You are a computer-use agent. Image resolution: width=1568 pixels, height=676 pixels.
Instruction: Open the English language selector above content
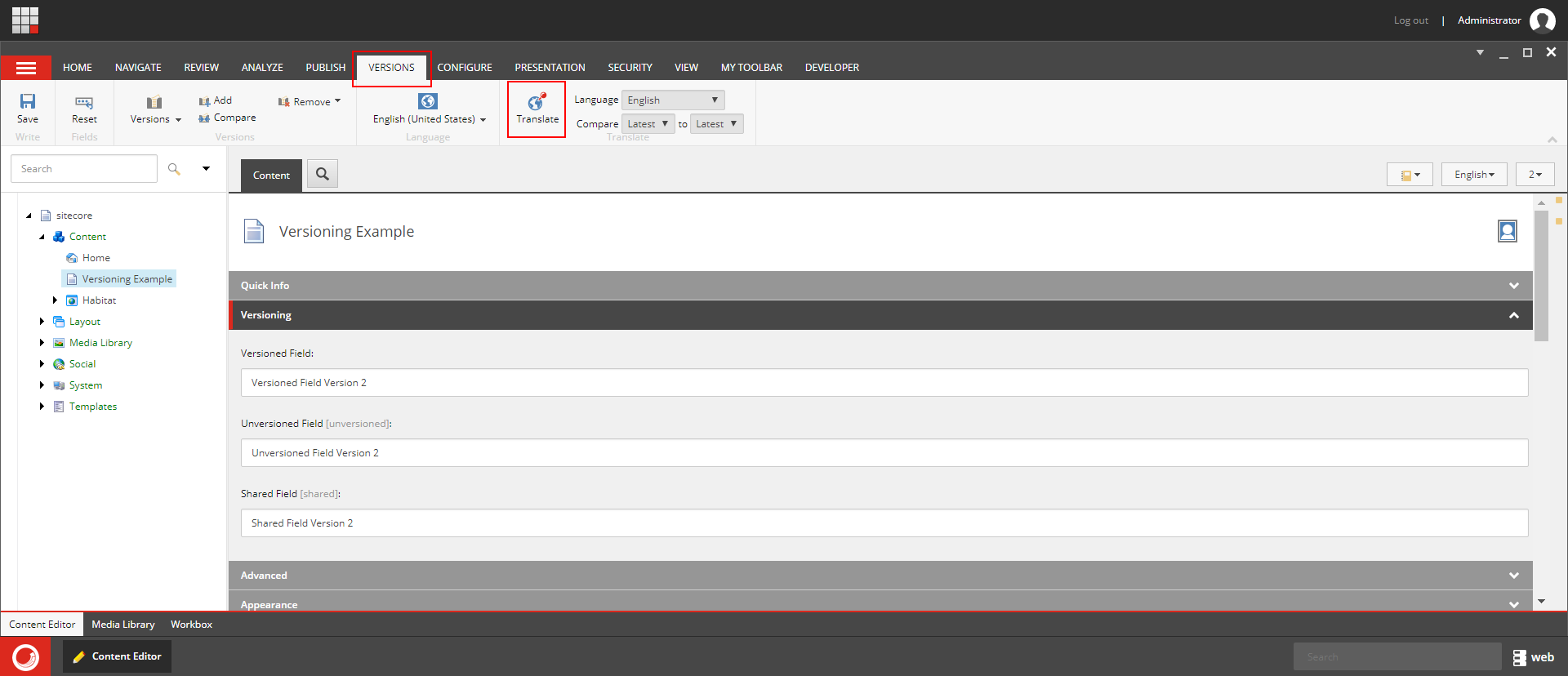pyautogui.click(x=1474, y=175)
